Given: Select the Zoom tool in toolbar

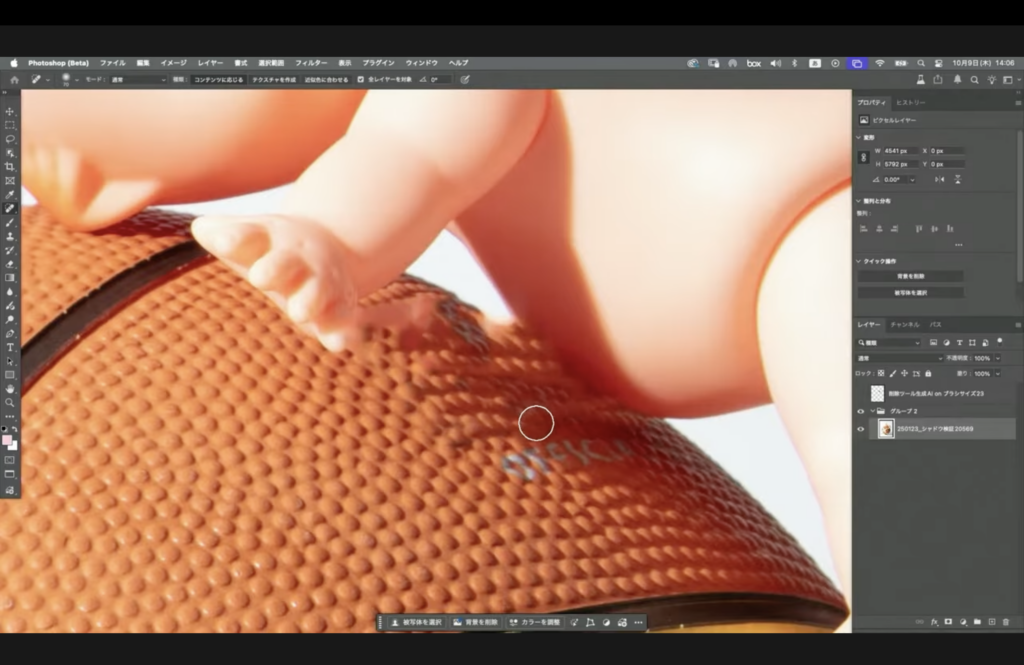Looking at the screenshot, I should (10, 402).
